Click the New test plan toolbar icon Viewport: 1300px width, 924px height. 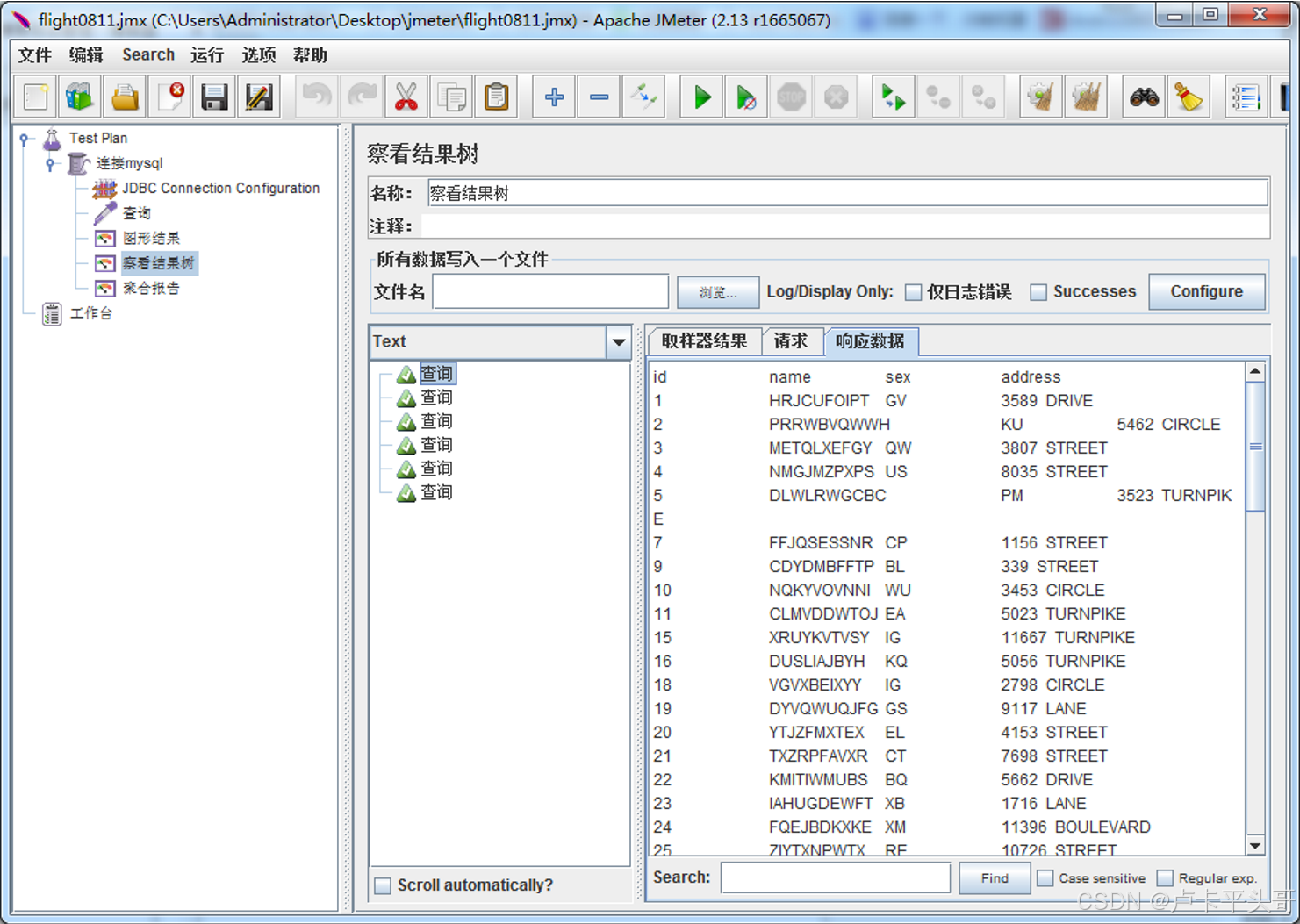click(36, 97)
